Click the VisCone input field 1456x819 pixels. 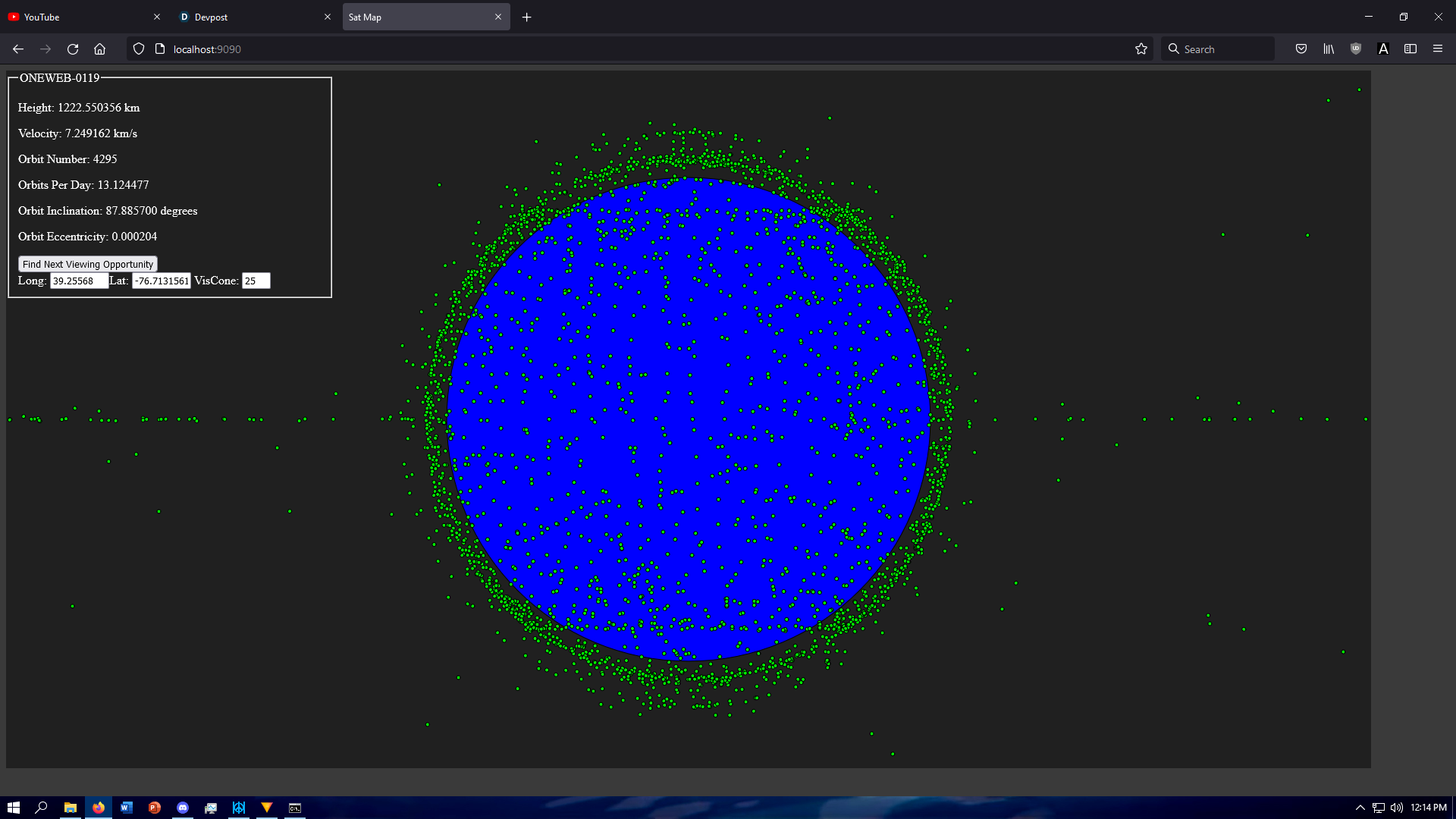(256, 281)
